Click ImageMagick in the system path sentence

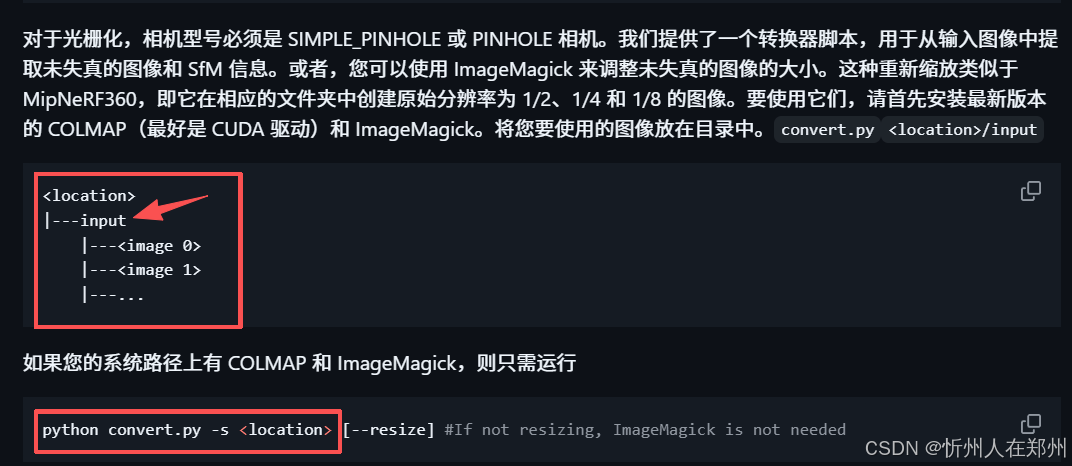[397, 364]
